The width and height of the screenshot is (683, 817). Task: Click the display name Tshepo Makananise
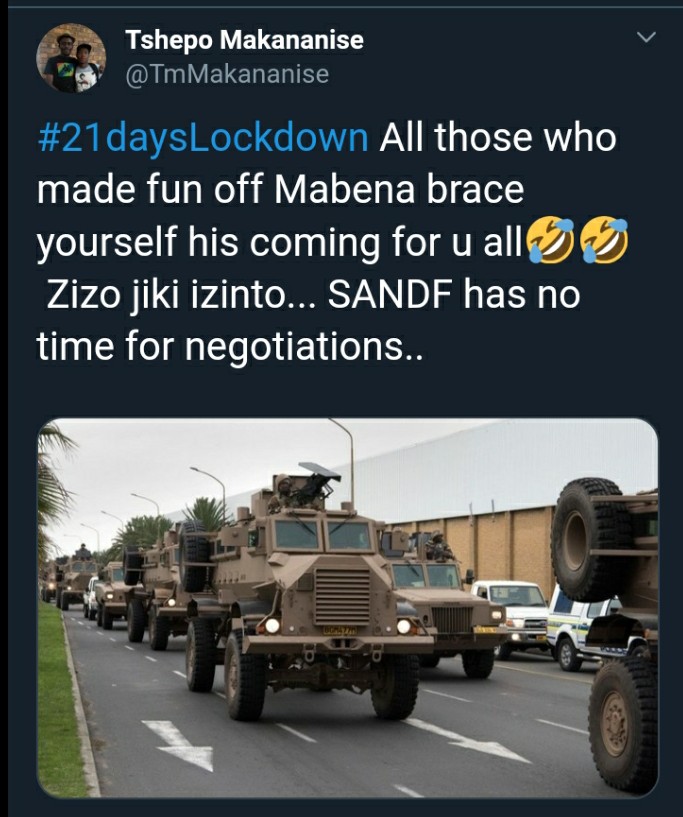point(244,40)
